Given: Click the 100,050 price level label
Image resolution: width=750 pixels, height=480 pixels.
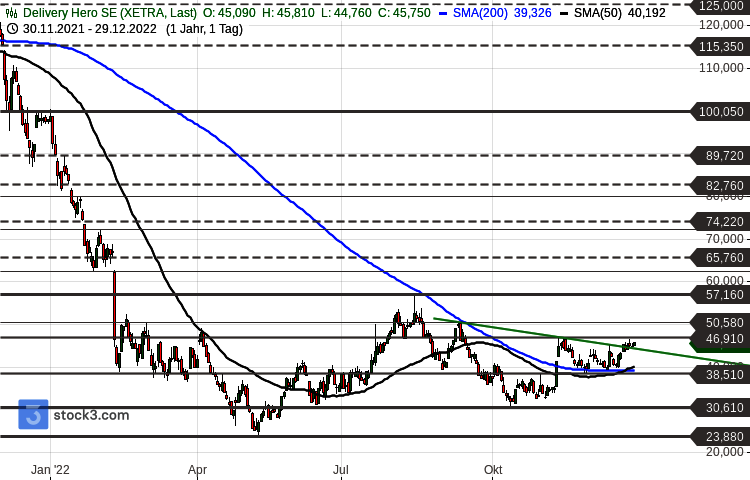Looking at the screenshot, I should [721, 111].
